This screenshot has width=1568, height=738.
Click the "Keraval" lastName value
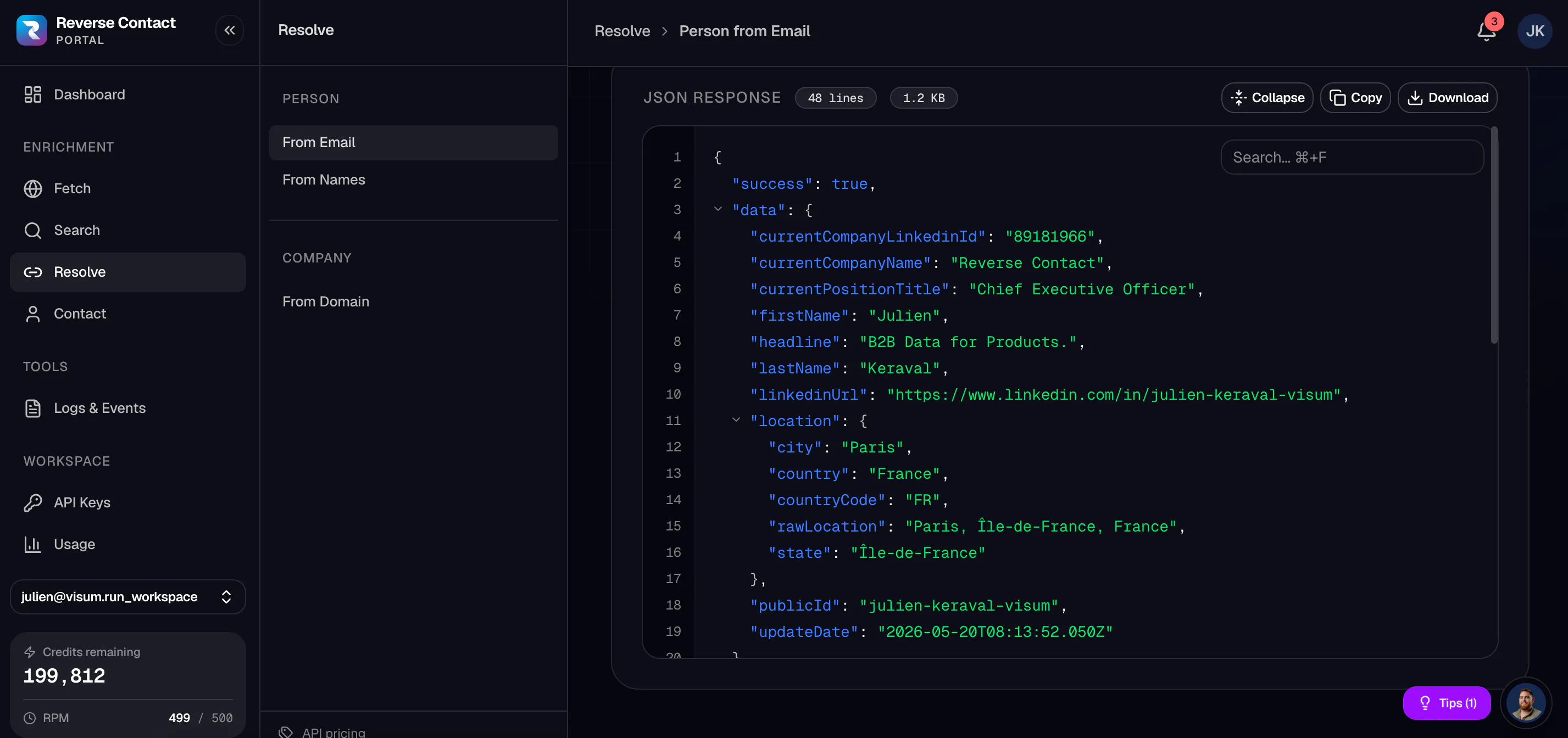[900, 368]
